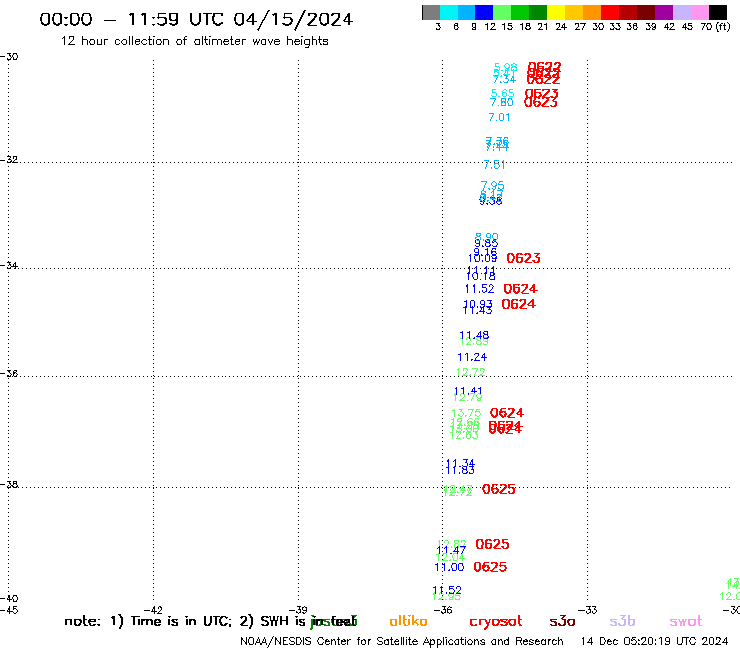Viewport: 740px width, 650px height.
Task: Click the 'swot' satellite legend label
Action: [x=686, y=621]
